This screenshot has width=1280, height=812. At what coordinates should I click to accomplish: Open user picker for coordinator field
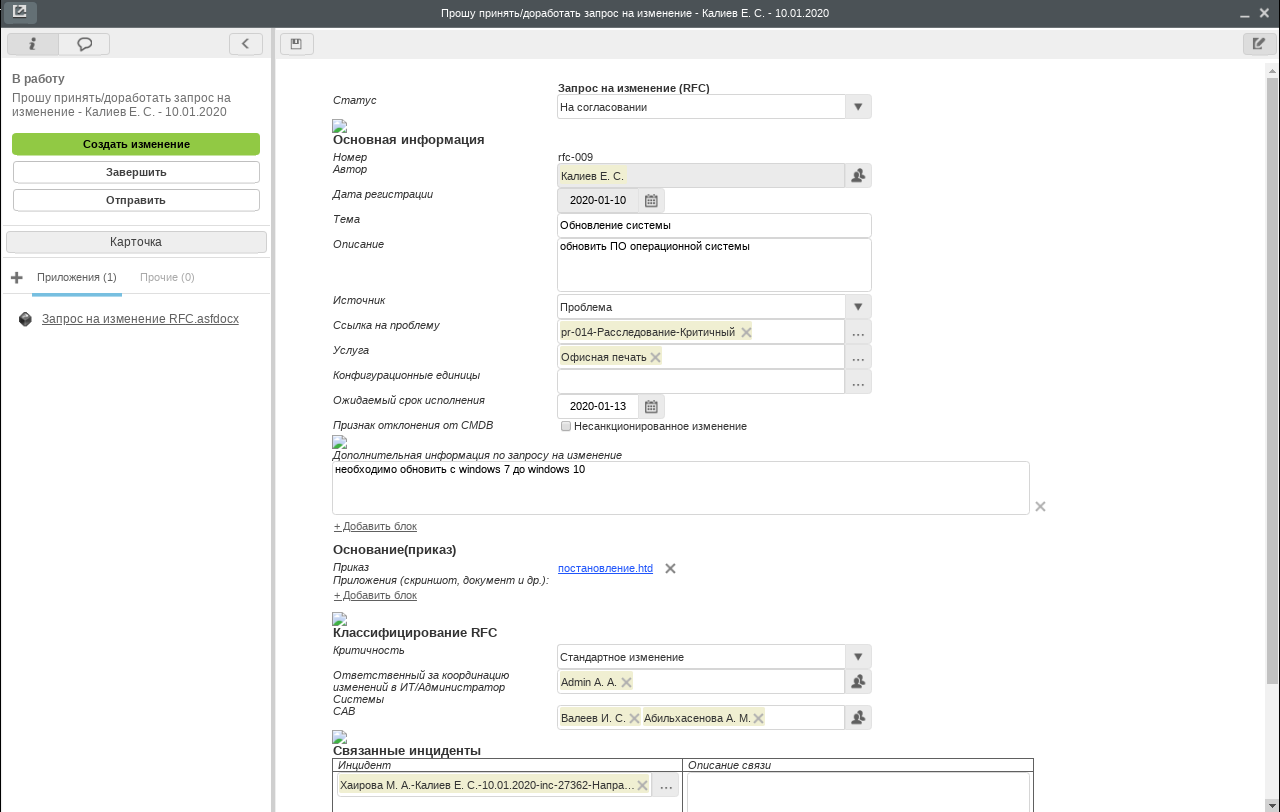(x=858, y=682)
